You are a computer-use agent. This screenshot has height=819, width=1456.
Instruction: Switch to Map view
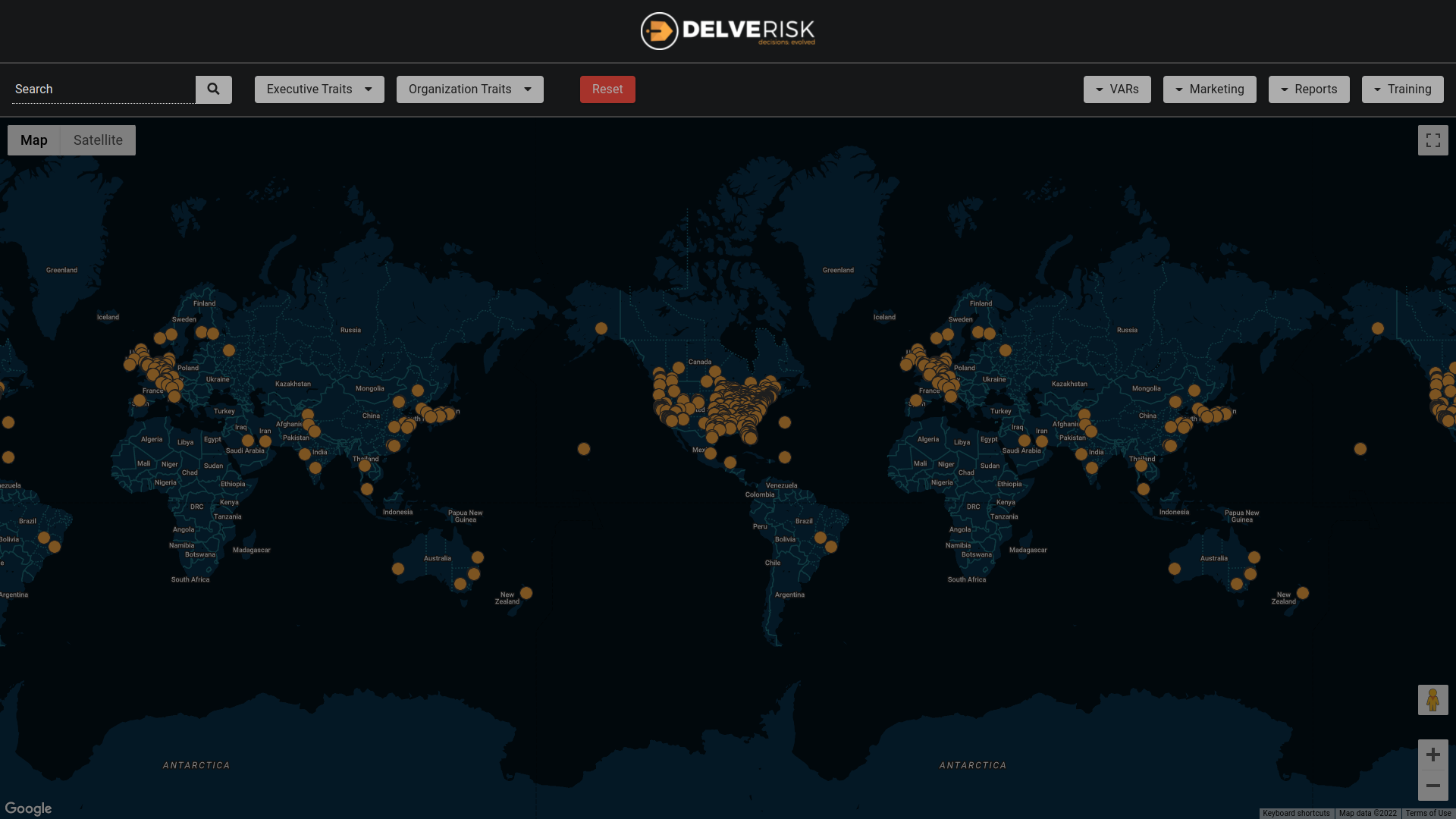[x=33, y=140]
